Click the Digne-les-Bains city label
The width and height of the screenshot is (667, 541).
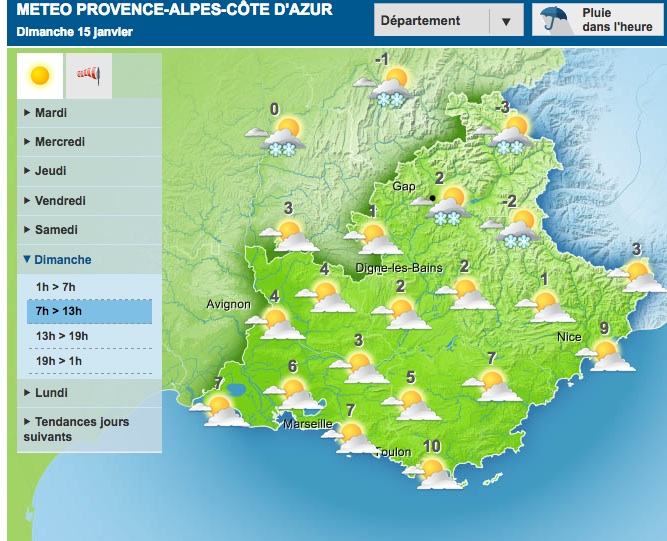pos(399,268)
